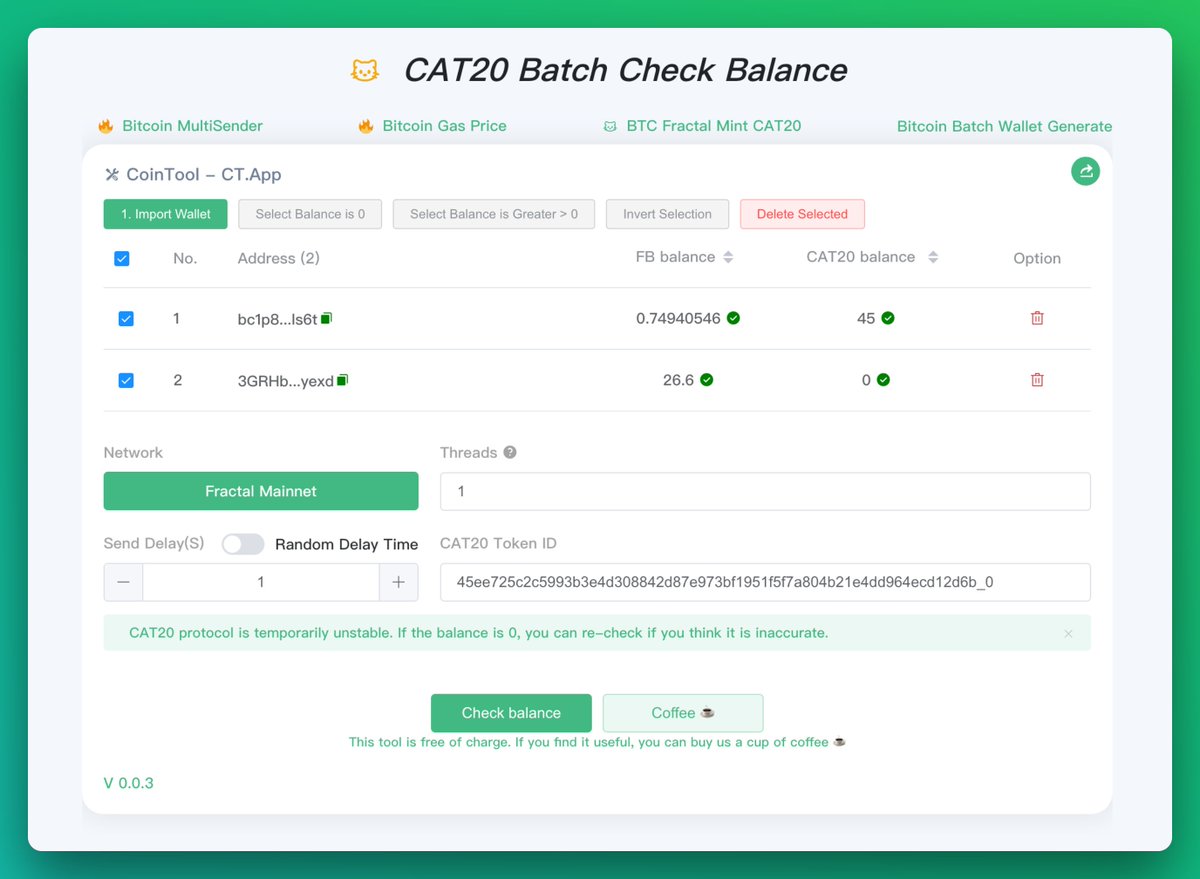Uncheck wallet row 2 checkbox

tap(126, 380)
